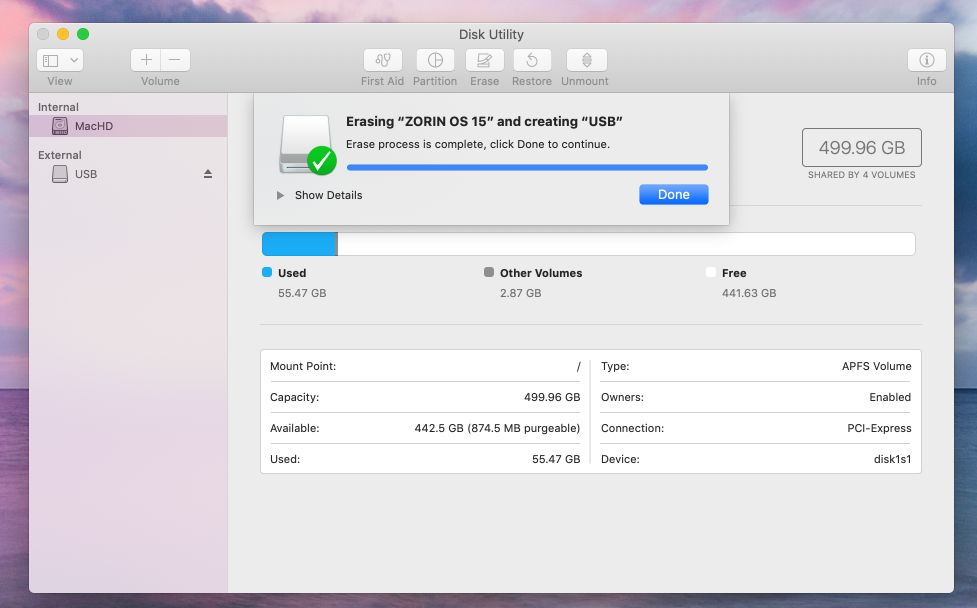Select MacHD in the sidebar

(x=94, y=126)
